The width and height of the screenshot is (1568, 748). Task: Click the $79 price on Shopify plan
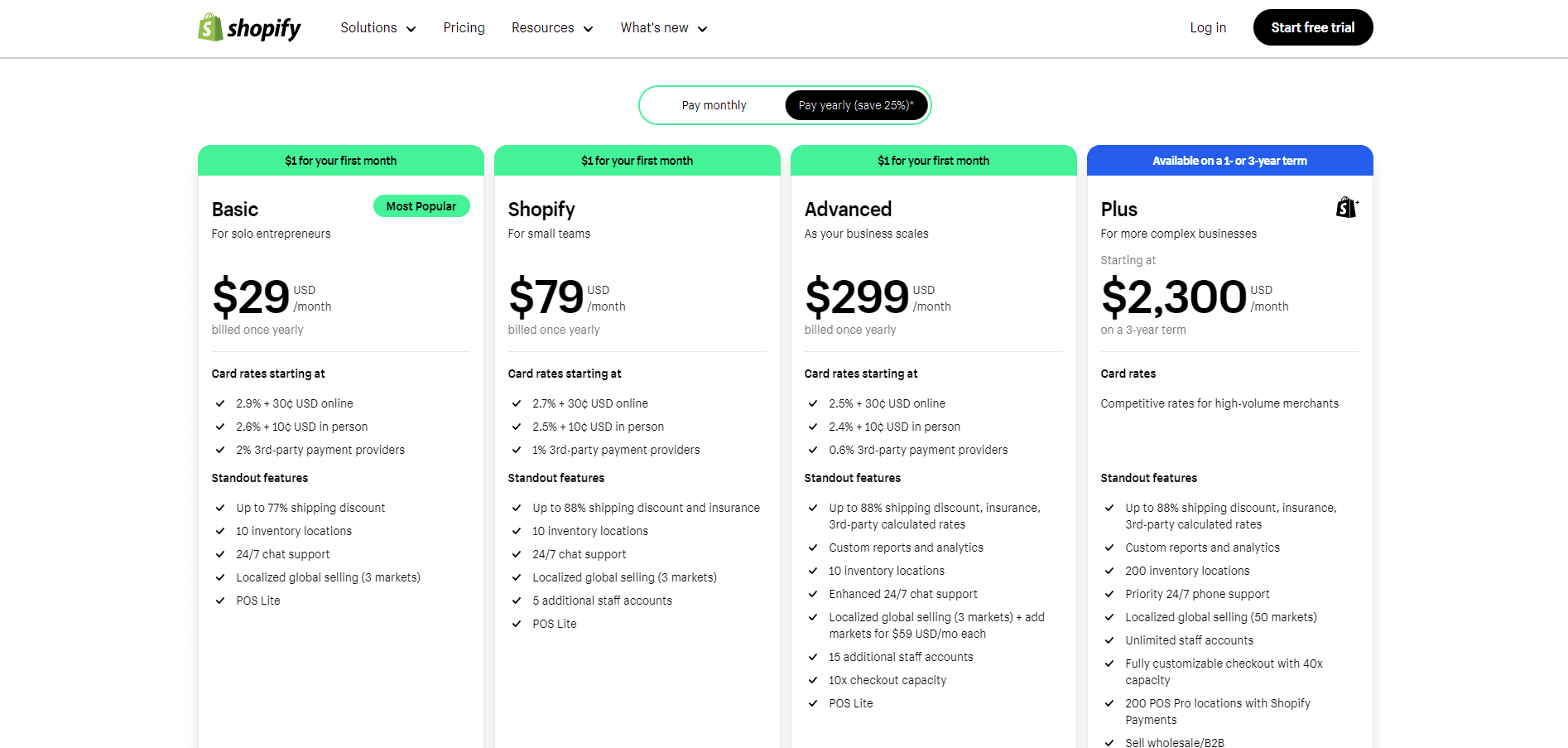click(x=546, y=297)
